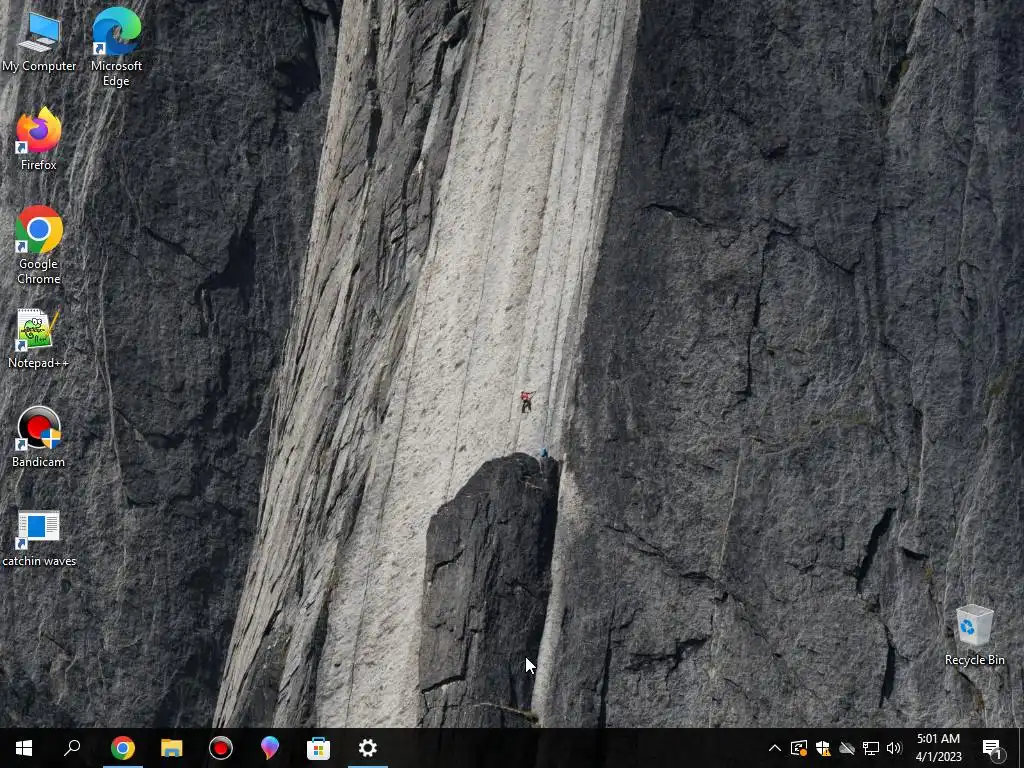Screen dimensions: 1024x768
Task: Click the Show desktop sliver
Action: pyautogui.click(x=1021, y=748)
